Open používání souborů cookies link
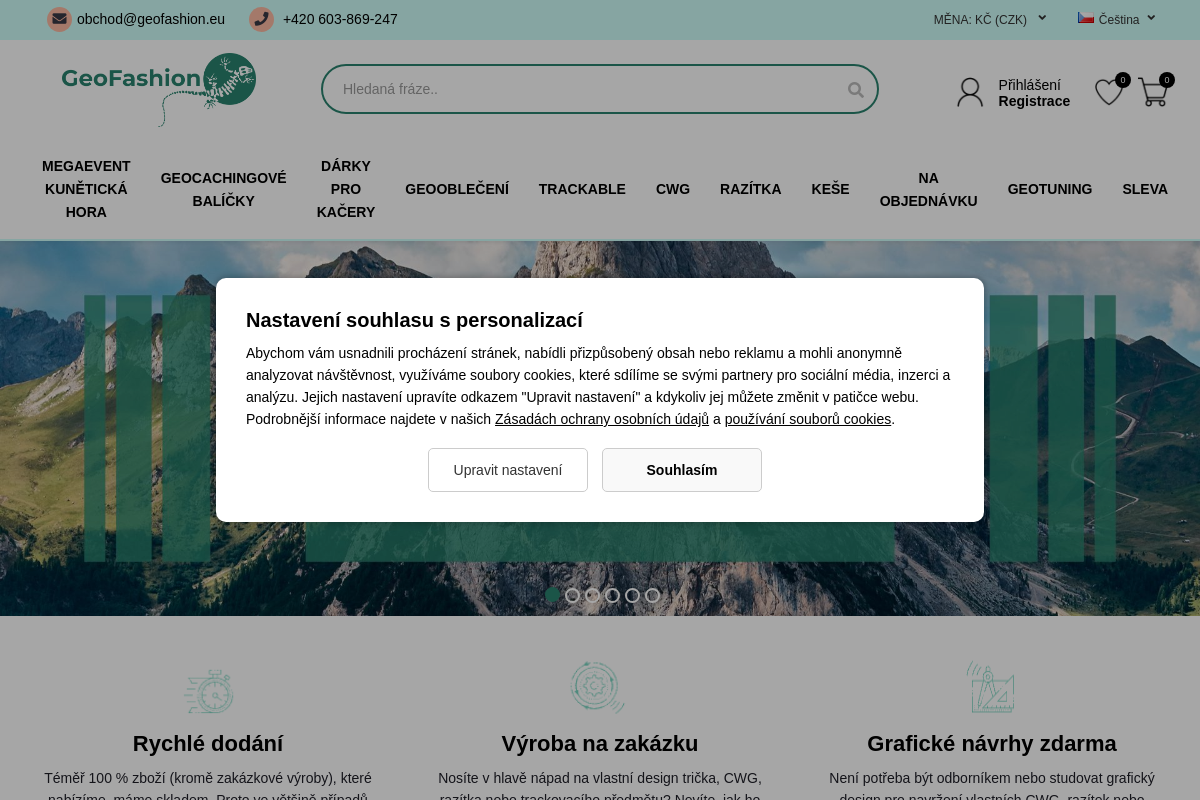The image size is (1200, 800). 808,419
